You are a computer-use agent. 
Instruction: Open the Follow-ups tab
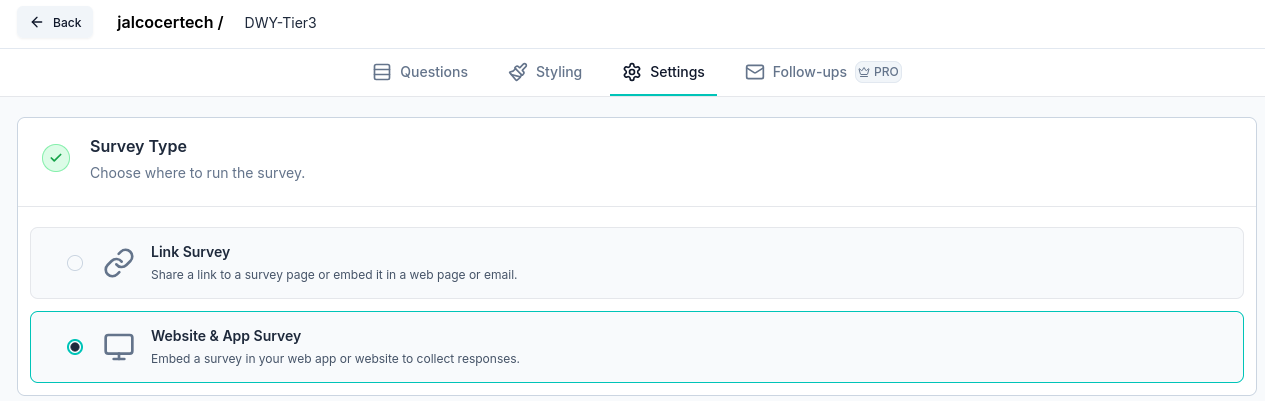tap(809, 72)
